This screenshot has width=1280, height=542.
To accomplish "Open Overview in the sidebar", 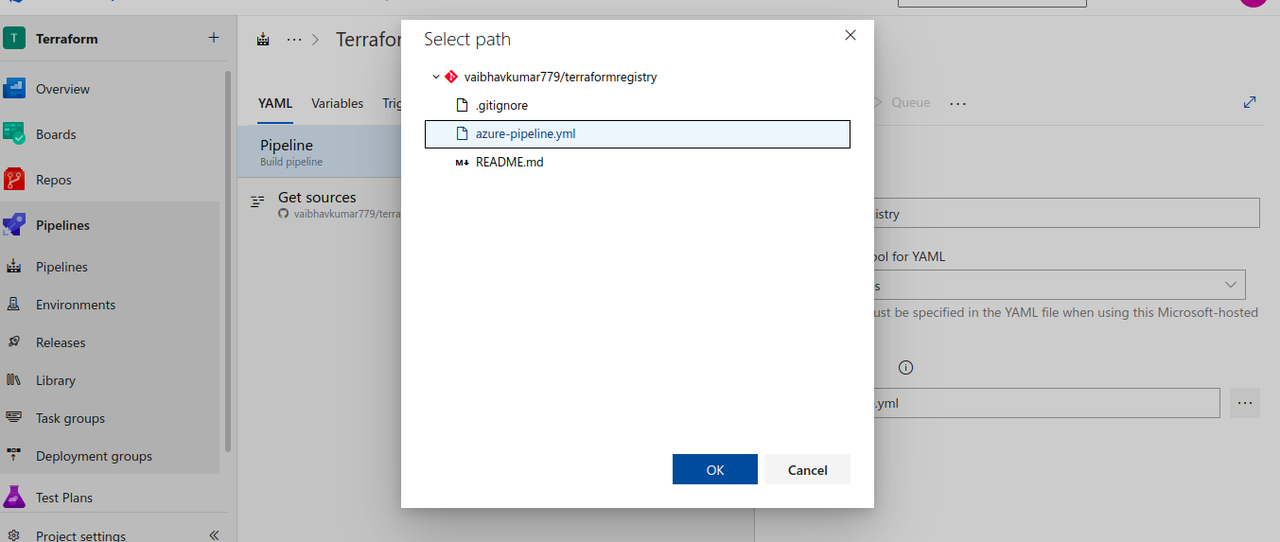I will (x=63, y=89).
